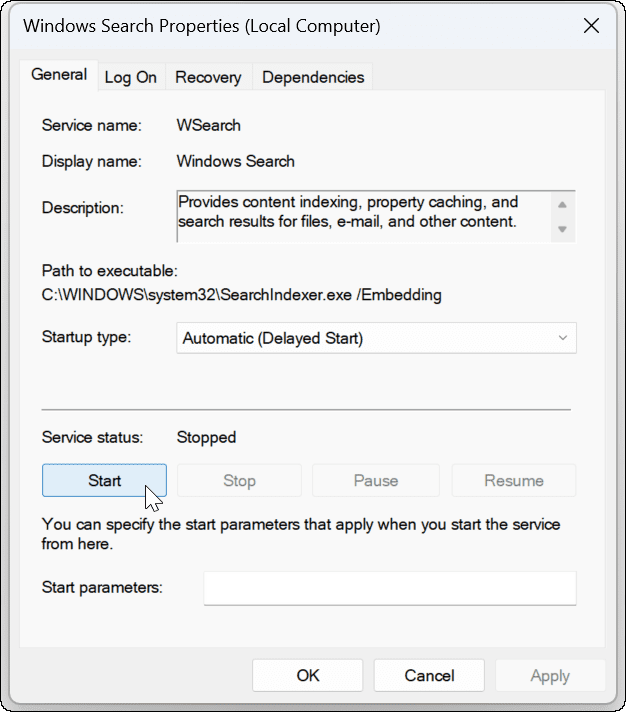This screenshot has width=626, height=712.
Task: Click the disabled Stop button
Action: [239, 480]
